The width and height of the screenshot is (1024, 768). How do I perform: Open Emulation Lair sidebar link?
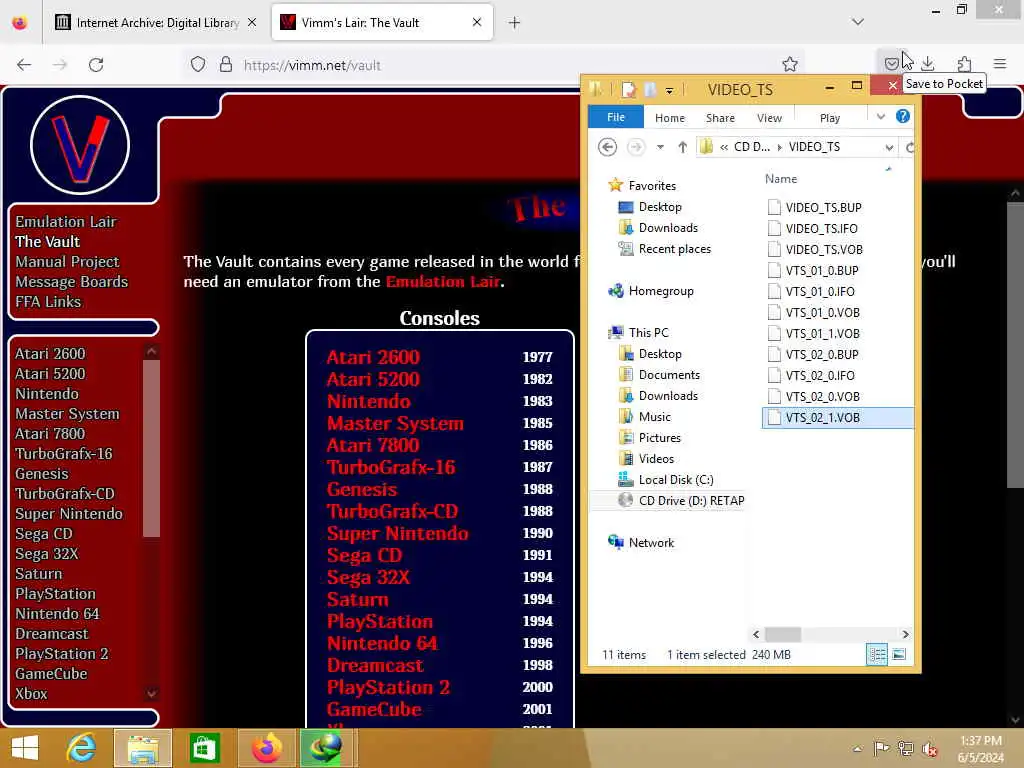(x=65, y=222)
